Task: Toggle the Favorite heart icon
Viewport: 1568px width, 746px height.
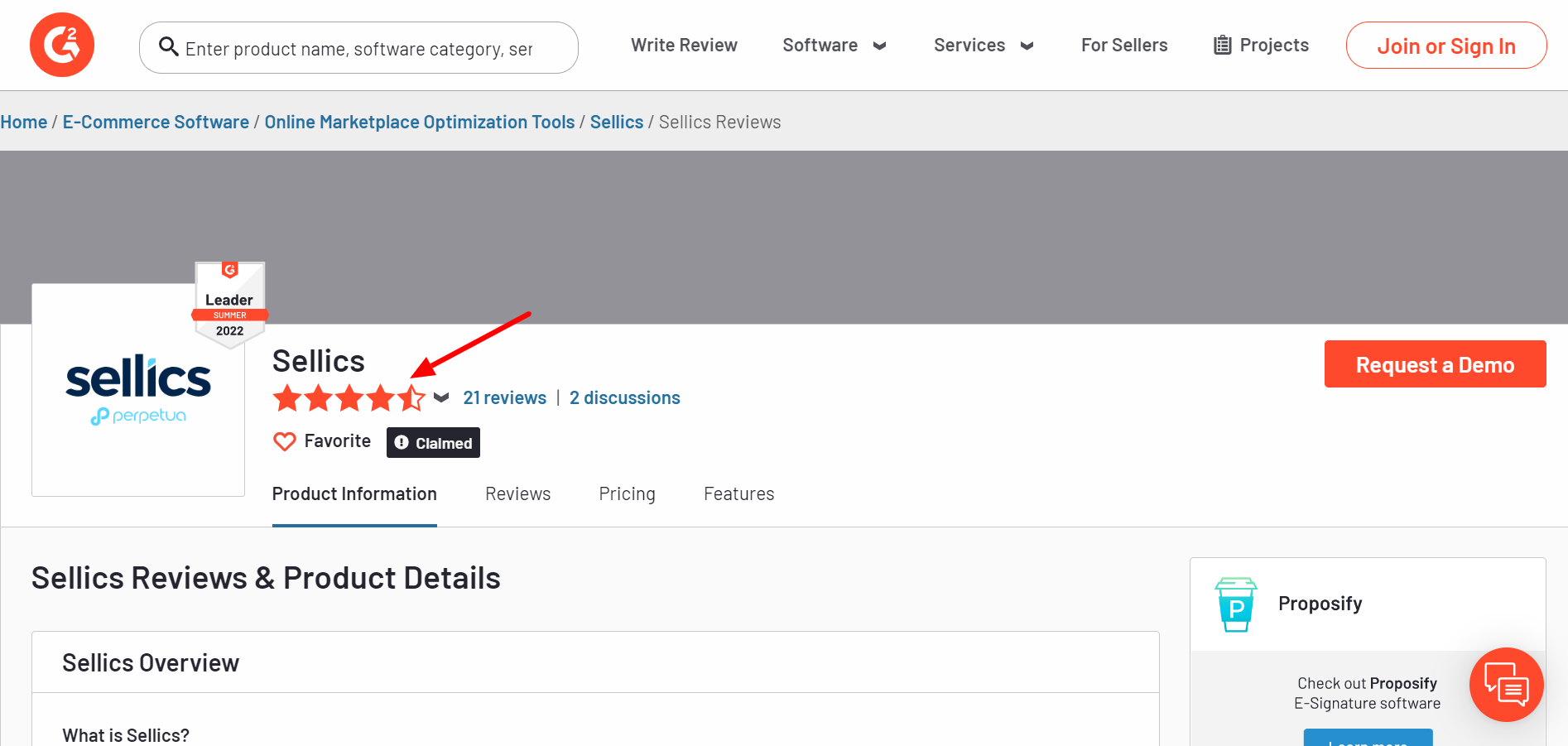Action: point(285,441)
